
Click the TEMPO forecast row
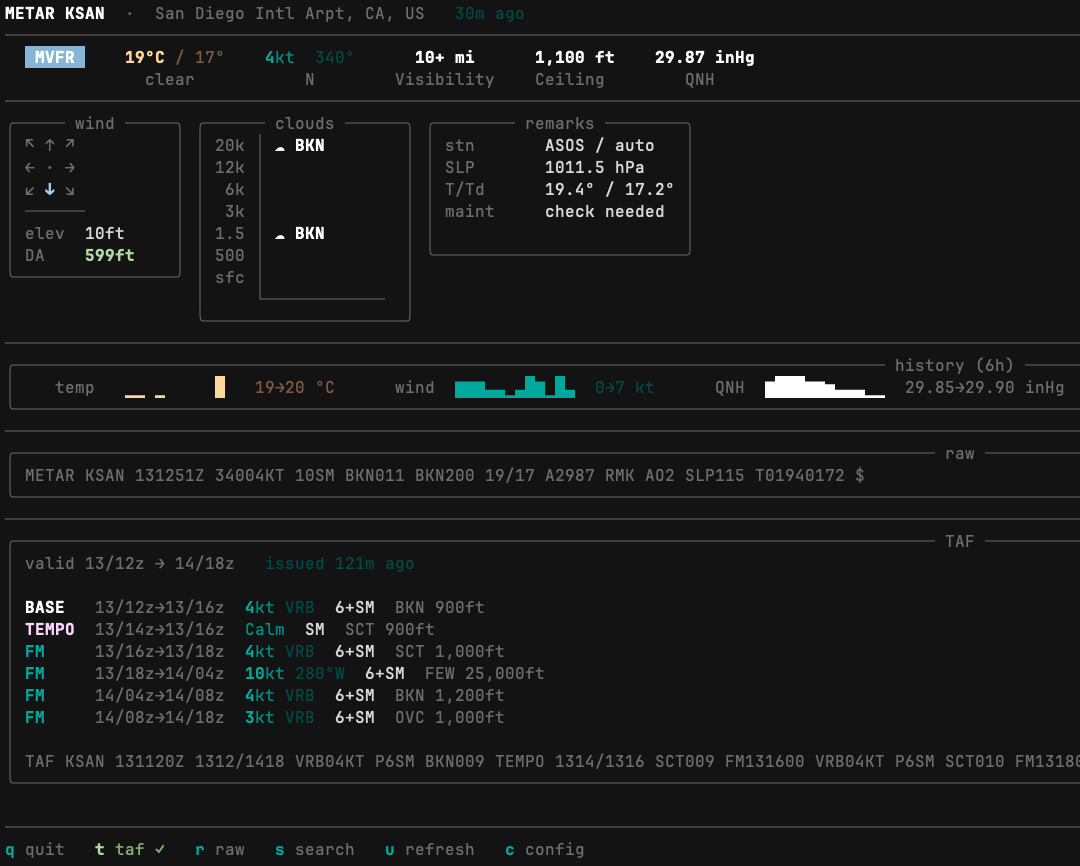pyautogui.click(x=229, y=629)
